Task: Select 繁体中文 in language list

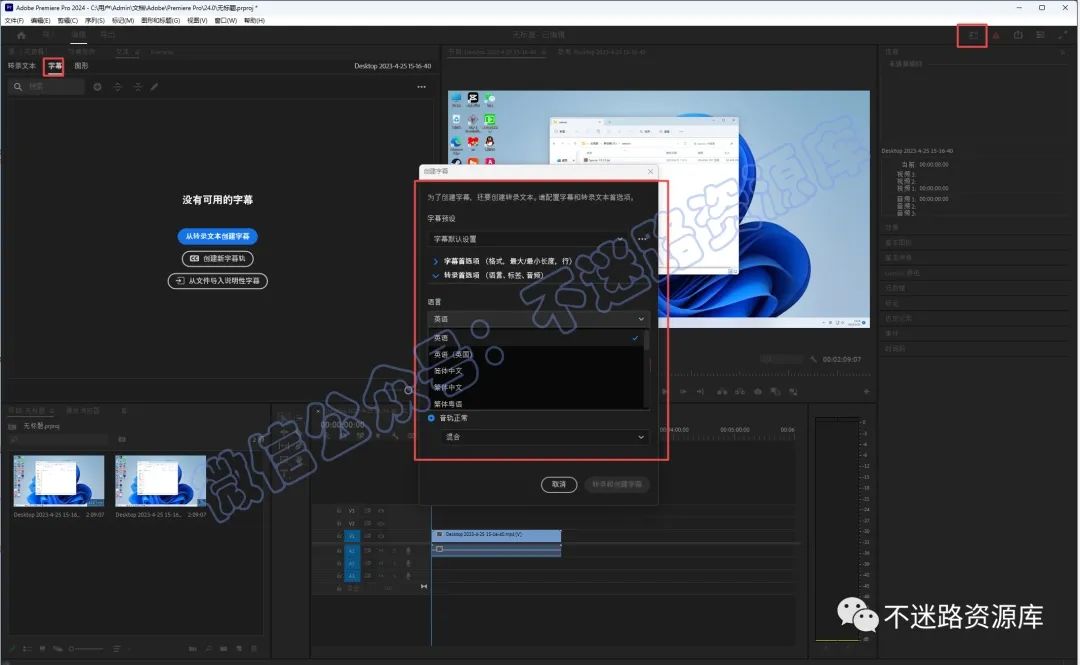Action: click(x=535, y=387)
